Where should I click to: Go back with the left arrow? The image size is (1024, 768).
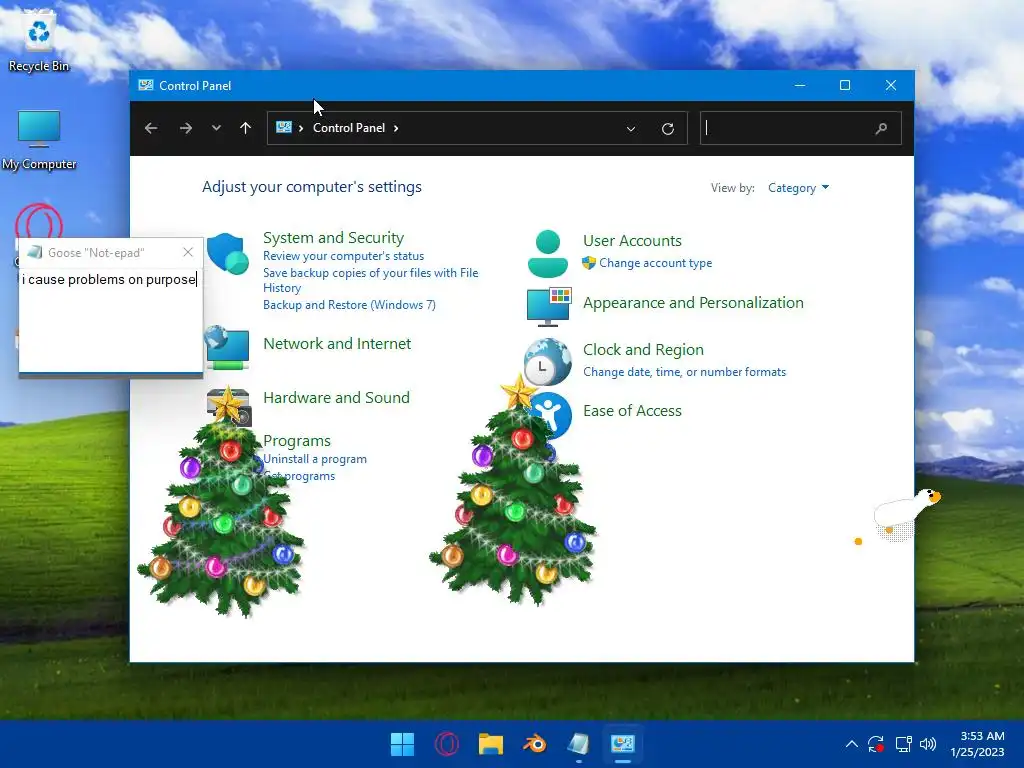tap(151, 128)
